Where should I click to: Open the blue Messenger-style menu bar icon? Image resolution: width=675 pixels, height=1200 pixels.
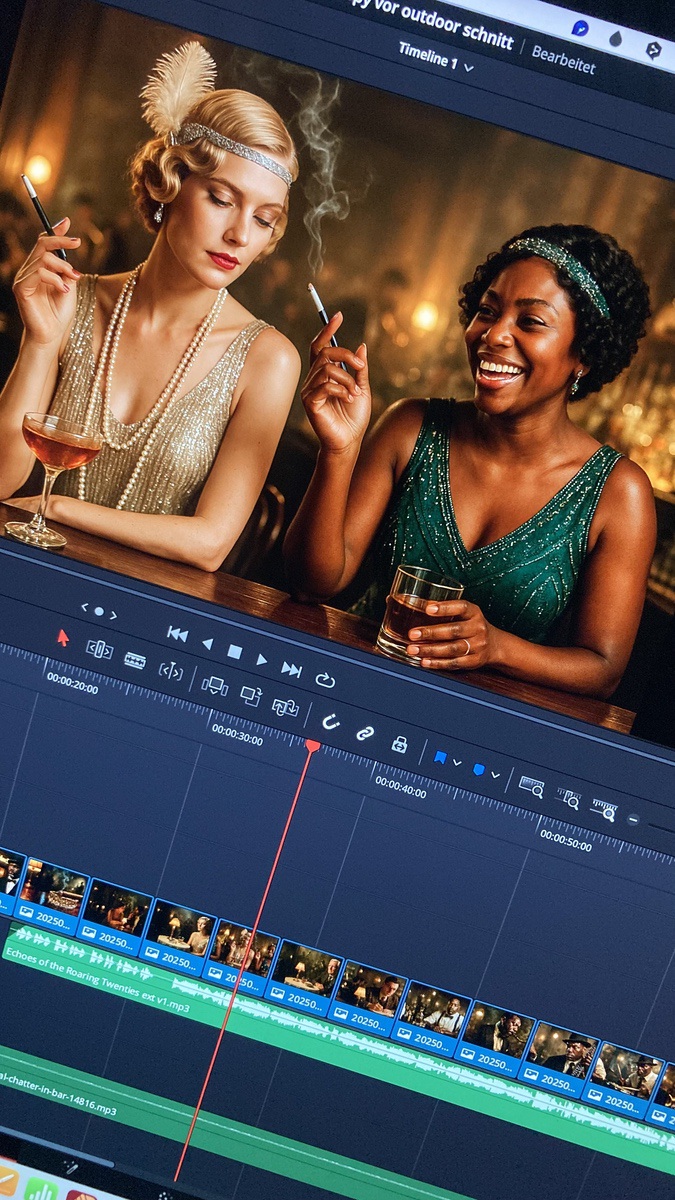click(579, 28)
